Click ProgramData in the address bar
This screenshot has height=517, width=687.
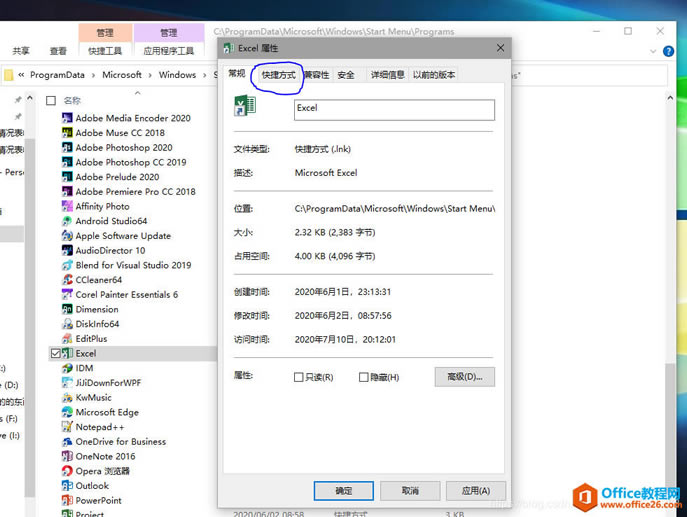[x=57, y=75]
